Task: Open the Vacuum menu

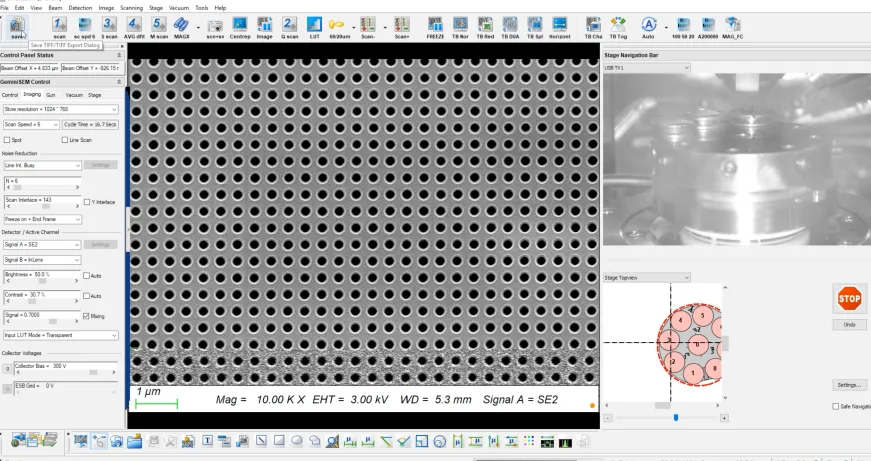Action: (179, 8)
